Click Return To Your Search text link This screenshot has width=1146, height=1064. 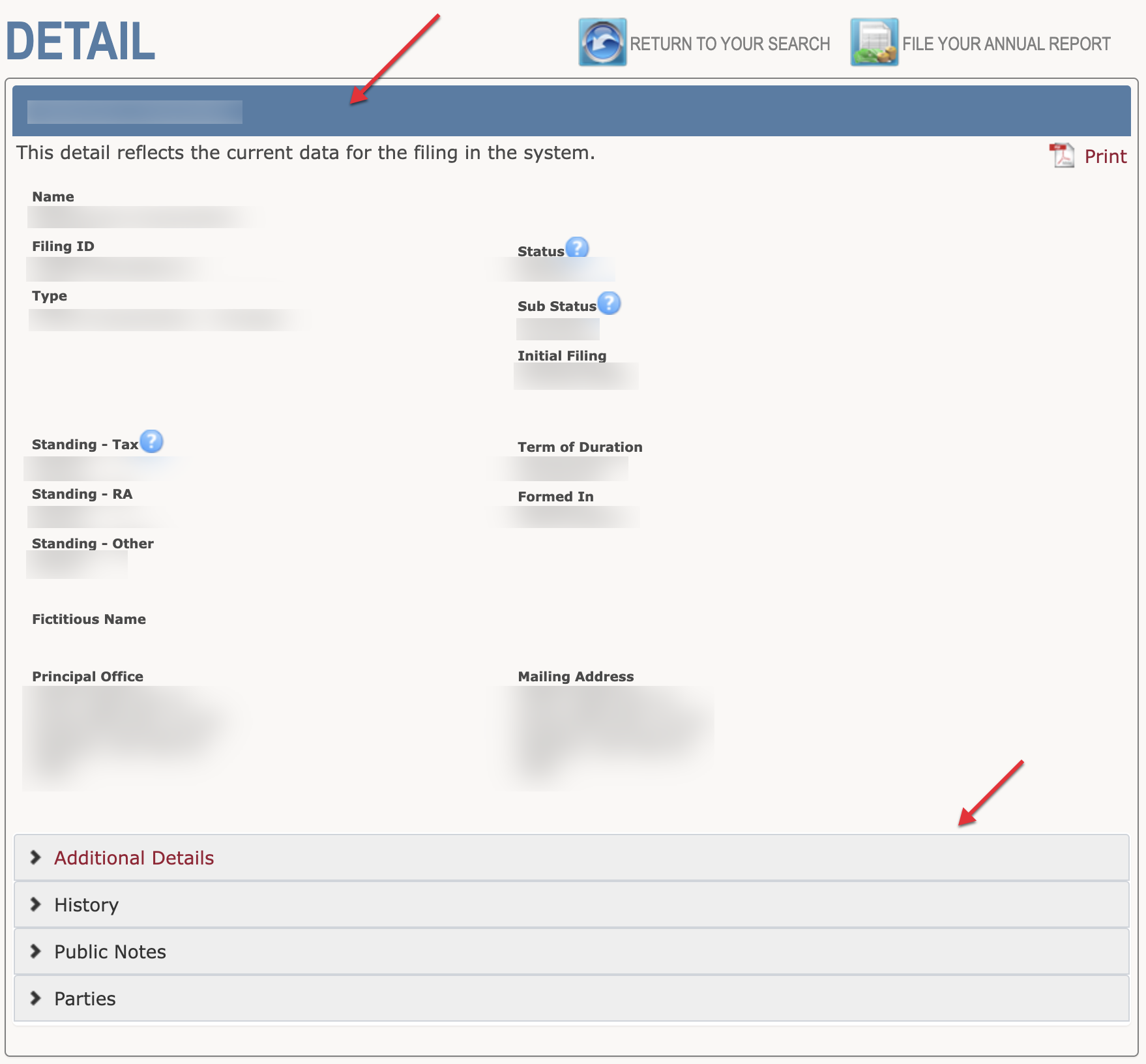[729, 44]
